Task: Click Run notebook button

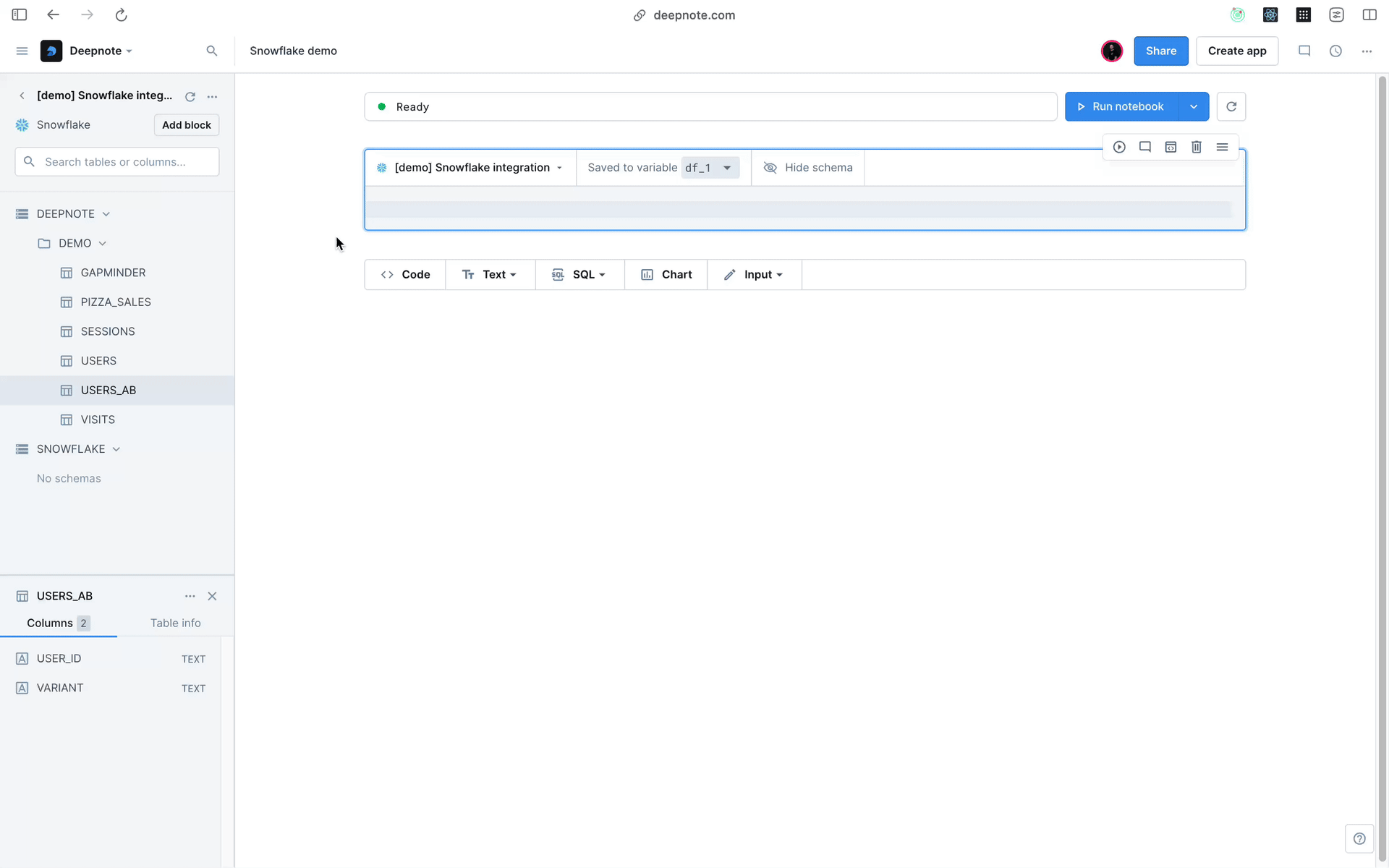Action: pos(1127,106)
